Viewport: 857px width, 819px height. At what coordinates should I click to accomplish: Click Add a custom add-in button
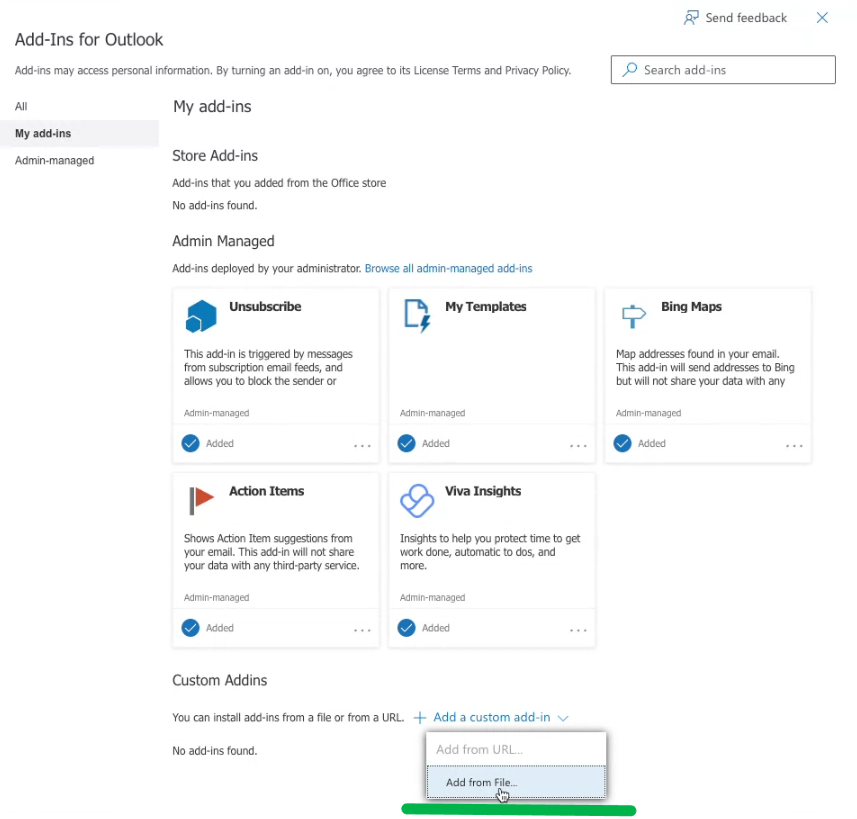pos(491,717)
